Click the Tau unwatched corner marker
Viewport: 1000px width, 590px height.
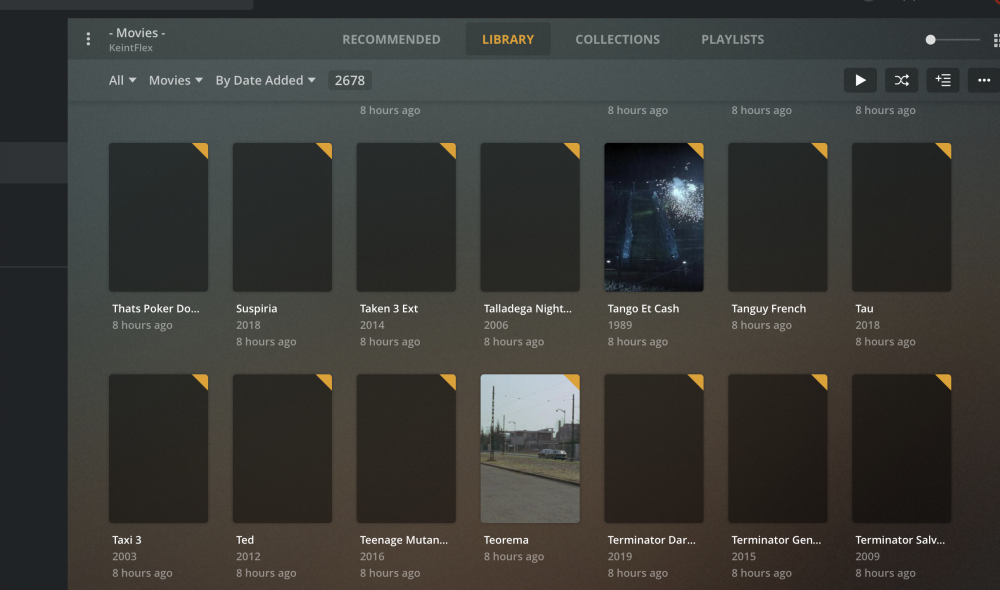click(x=946, y=148)
